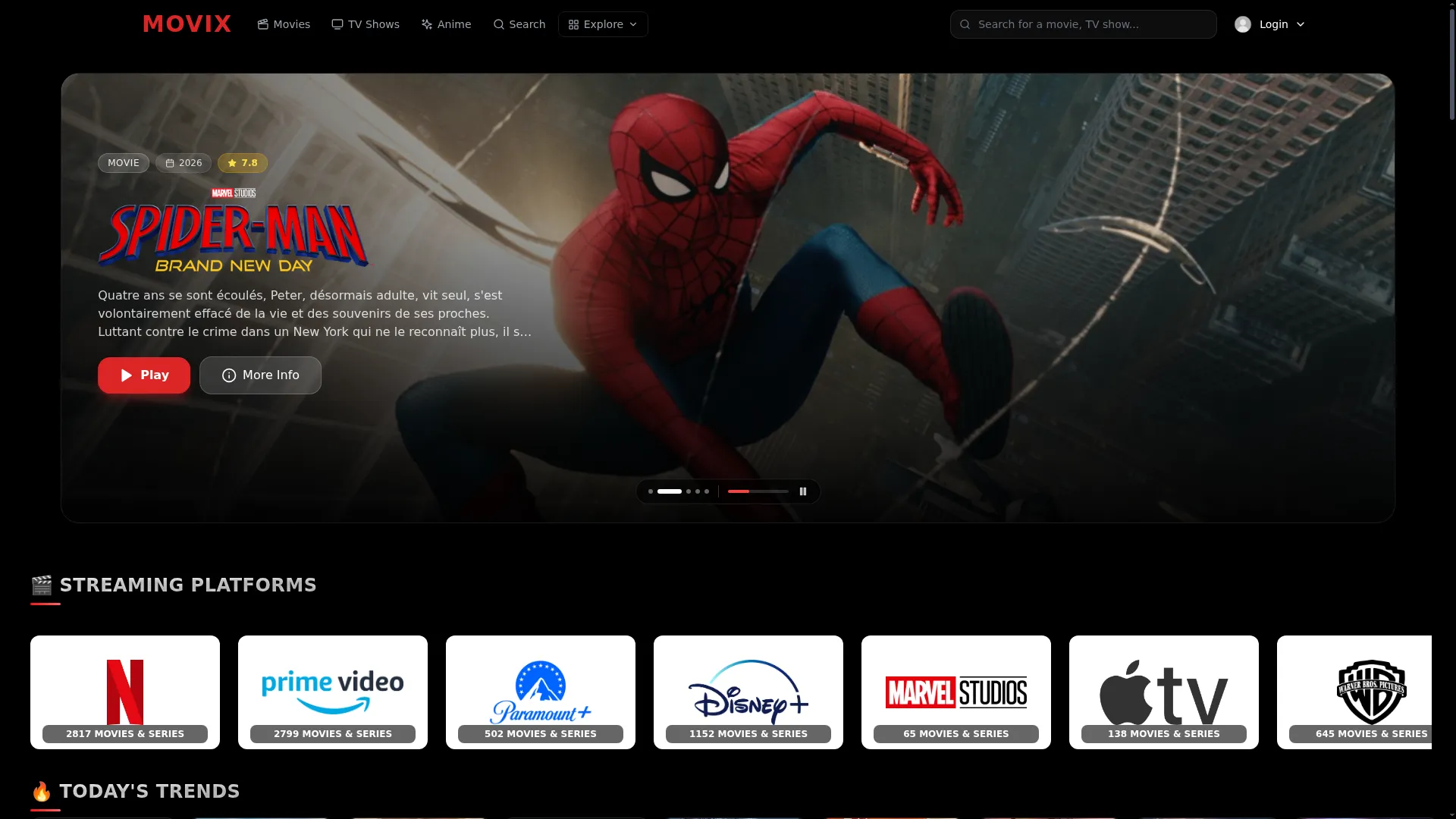Open More Info for Spider-Man
Image resolution: width=1456 pixels, height=819 pixels.
pos(260,375)
